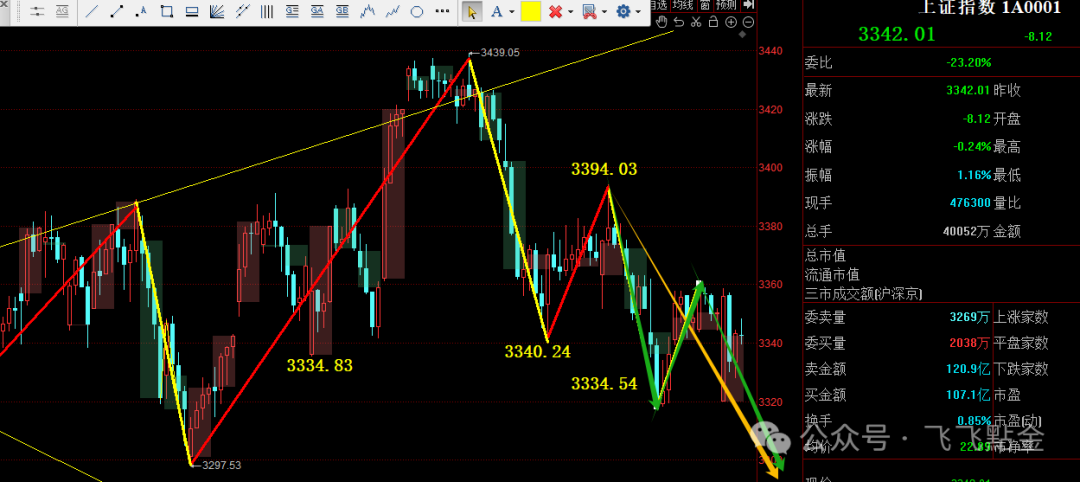Click the undo arrow icon
Screen dimensions: 1080x482
(x=679, y=22)
